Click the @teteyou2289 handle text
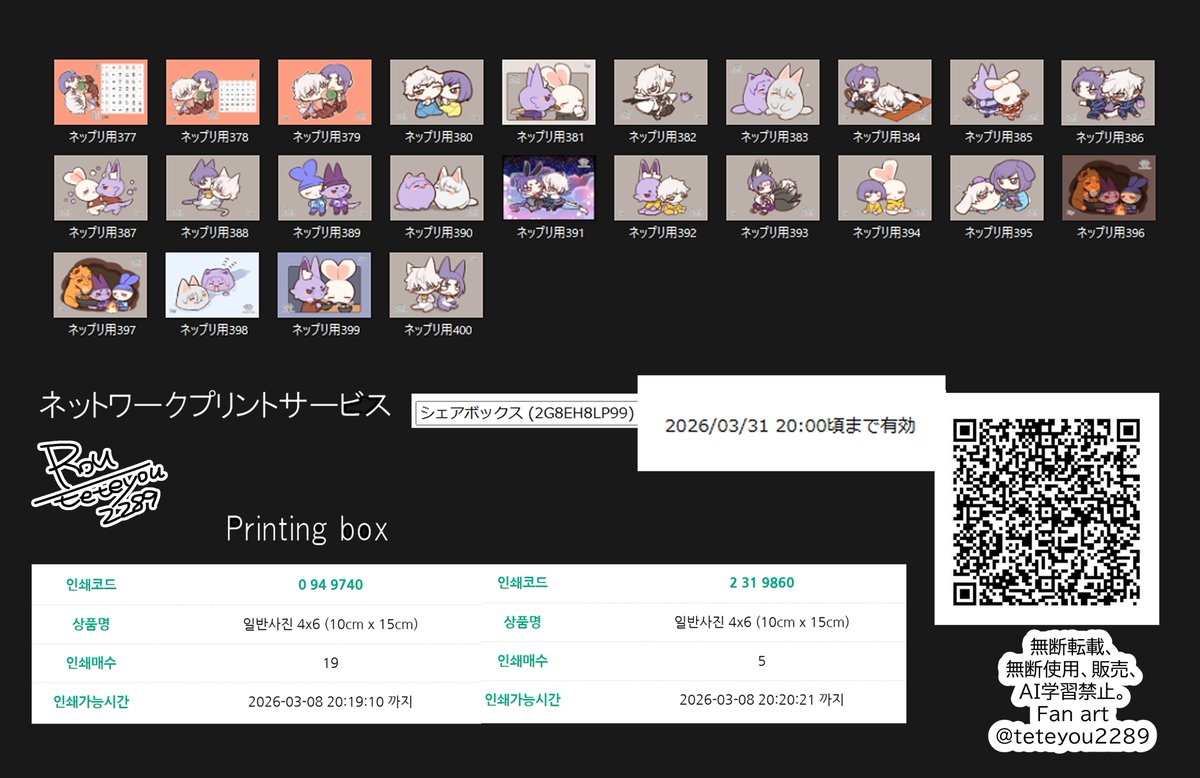The height and width of the screenshot is (778, 1200). coord(1072,737)
